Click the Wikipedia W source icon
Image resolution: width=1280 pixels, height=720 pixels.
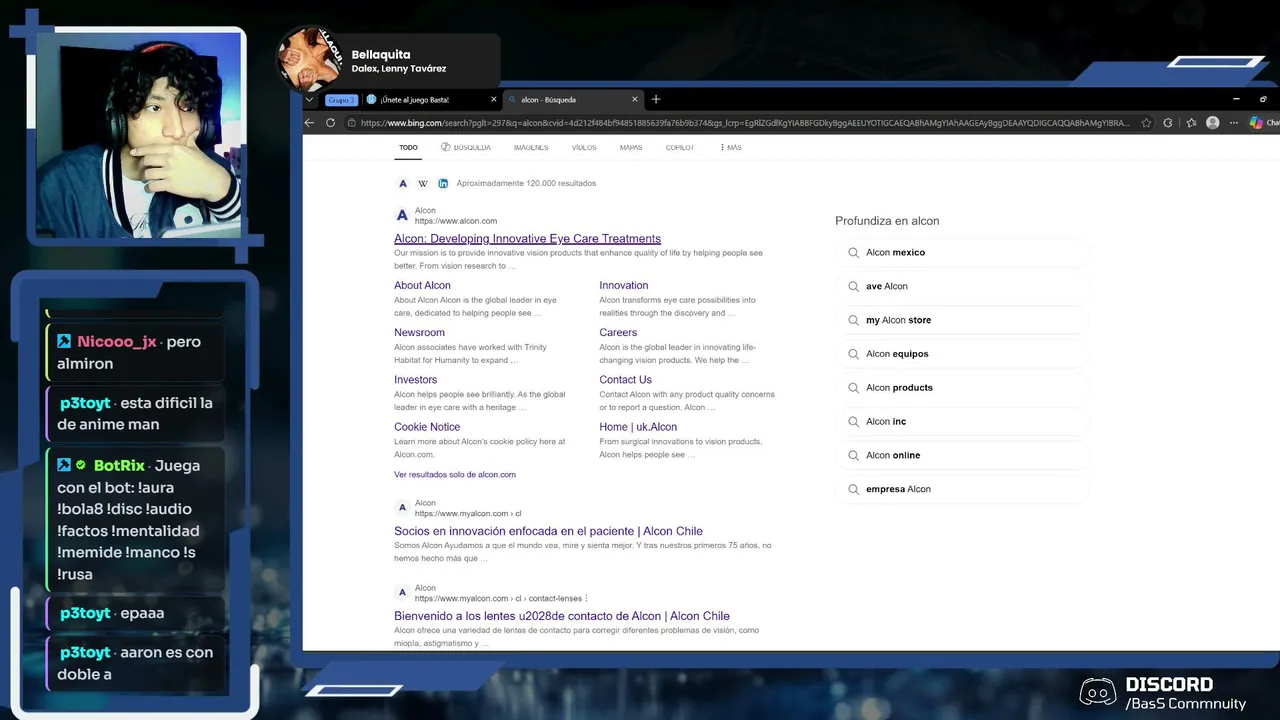click(423, 183)
